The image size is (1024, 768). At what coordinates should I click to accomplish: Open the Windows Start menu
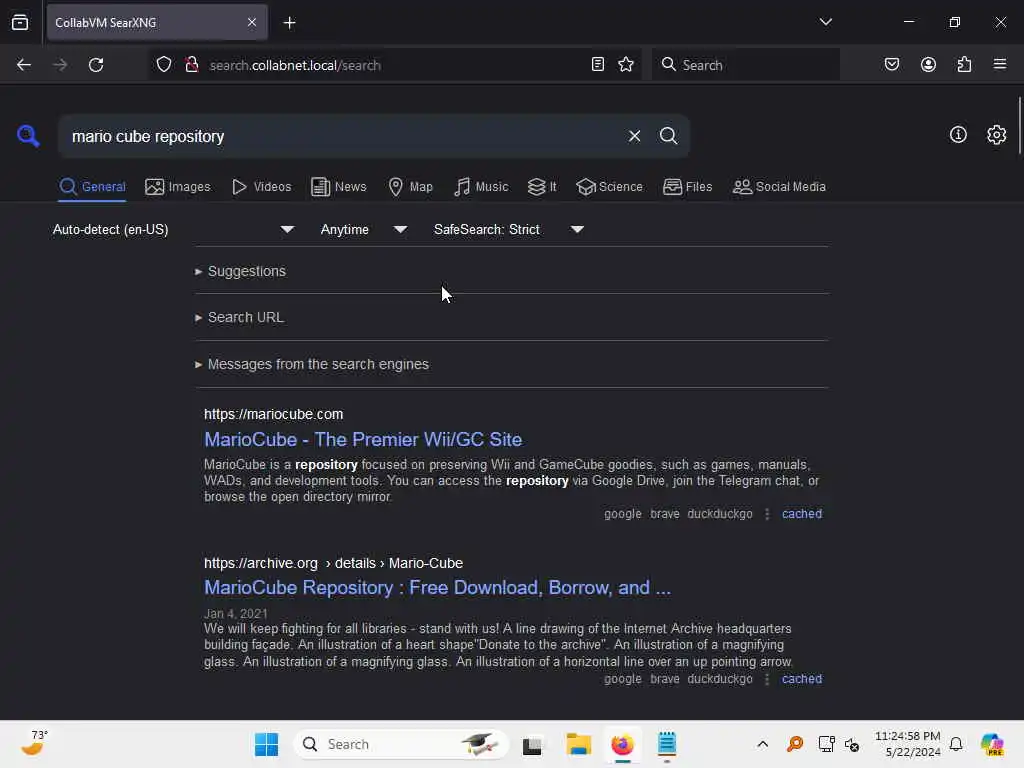point(266,744)
